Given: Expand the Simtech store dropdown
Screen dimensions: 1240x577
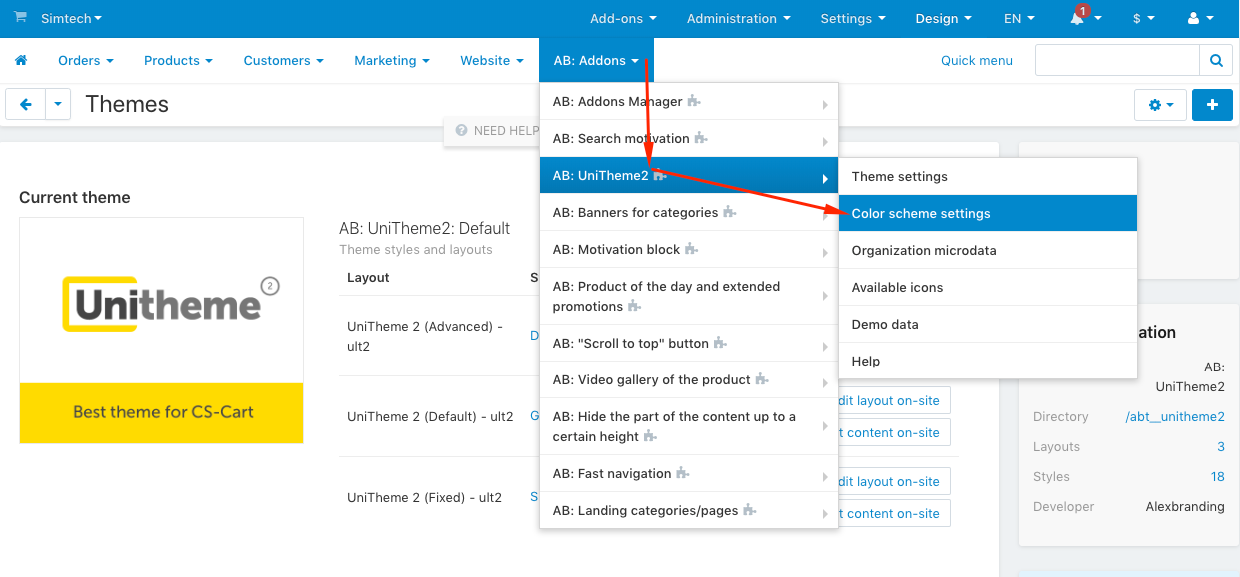Looking at the screenshot, I should click(72, 18).
